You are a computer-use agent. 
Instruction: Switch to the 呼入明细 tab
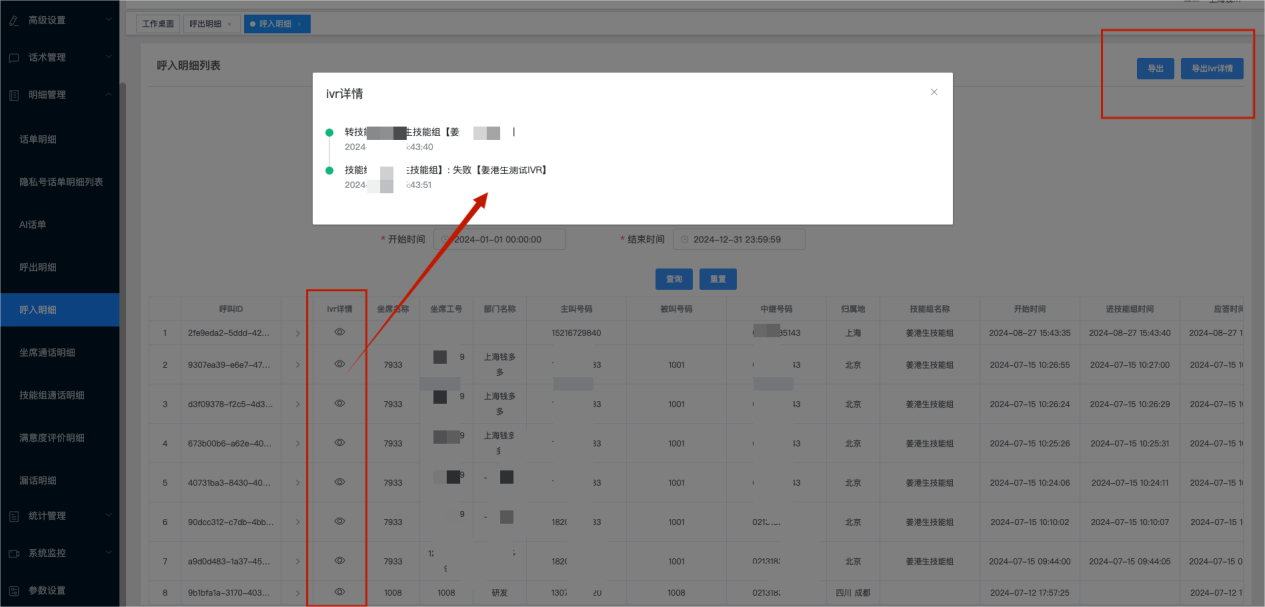(x=277, y=24)
